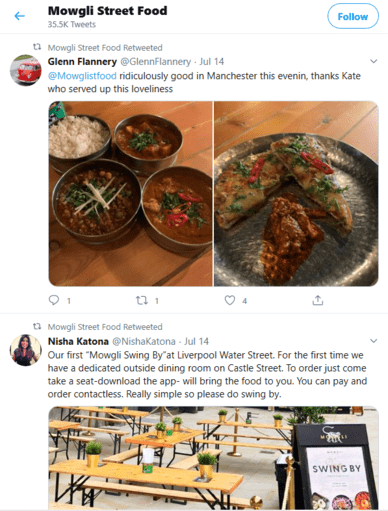Expand options chevron on Glenn Flannery's tweet

(x=374, y=61)
